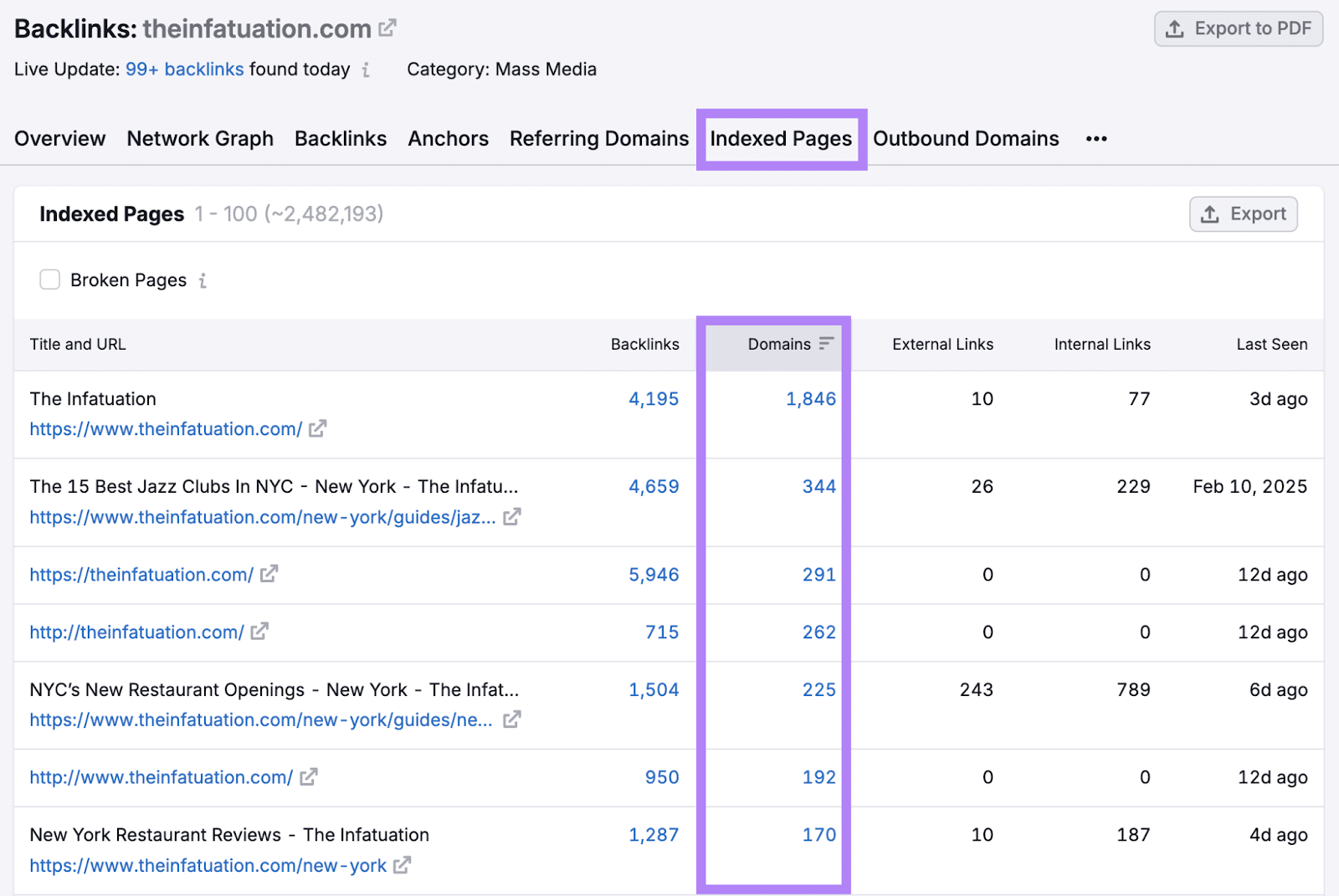
Task: Click the 'Category: Mass Media' text
Action: point(501,69)
